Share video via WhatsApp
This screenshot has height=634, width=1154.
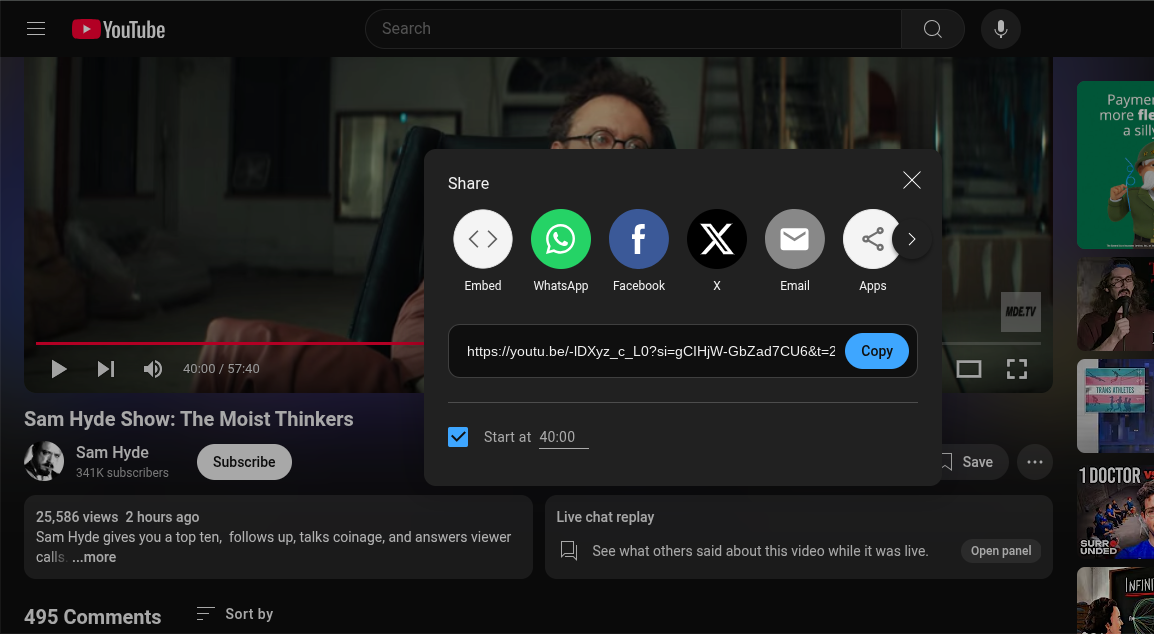click(x=561, y=251)
